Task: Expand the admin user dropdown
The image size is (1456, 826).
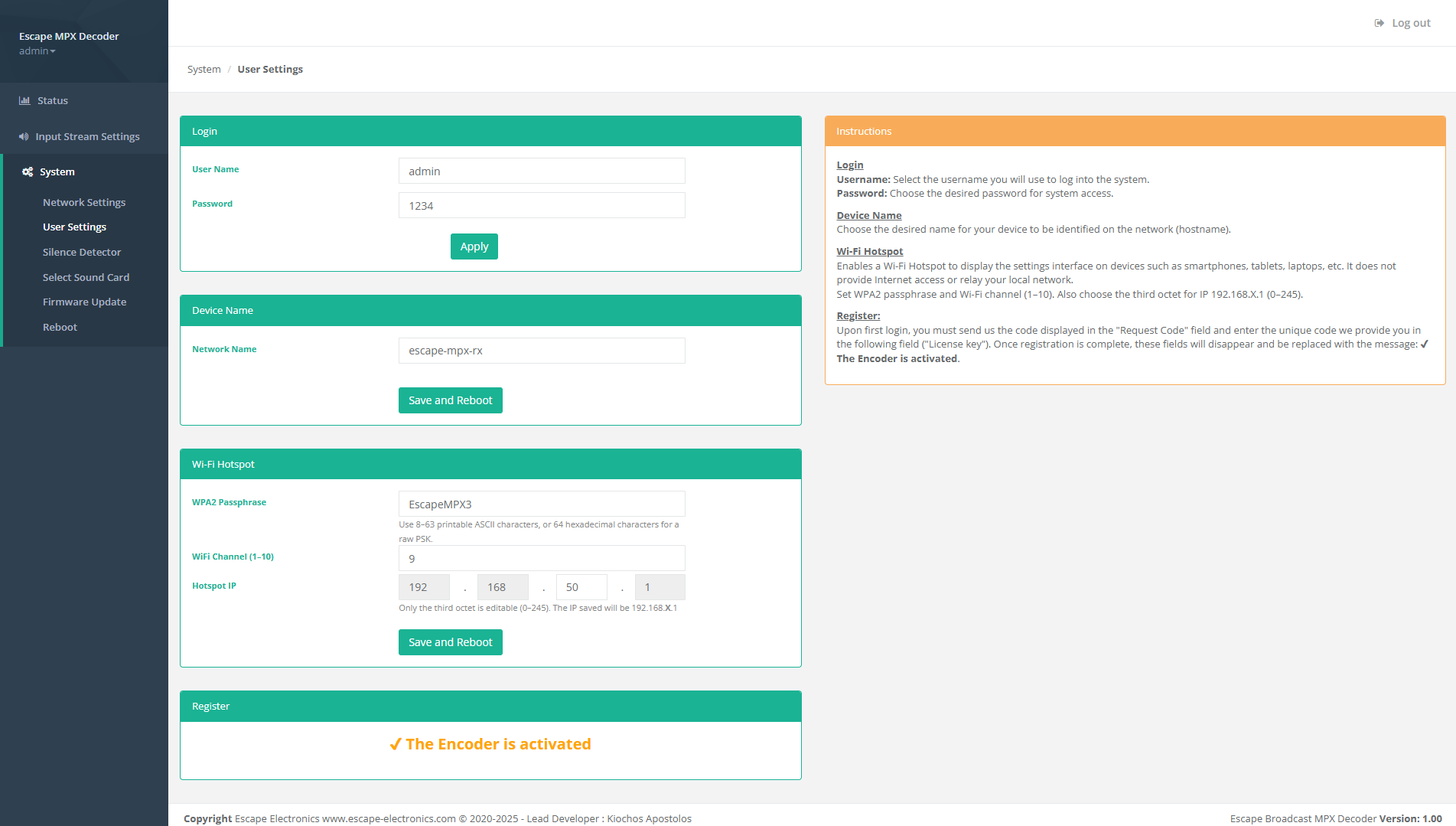Action: 37,51
